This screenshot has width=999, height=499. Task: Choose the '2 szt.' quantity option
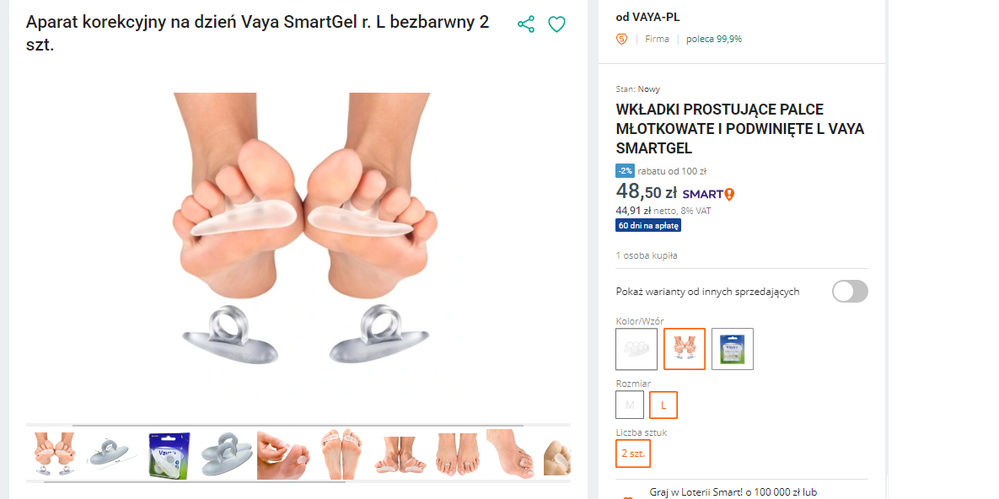click(632, 453)
